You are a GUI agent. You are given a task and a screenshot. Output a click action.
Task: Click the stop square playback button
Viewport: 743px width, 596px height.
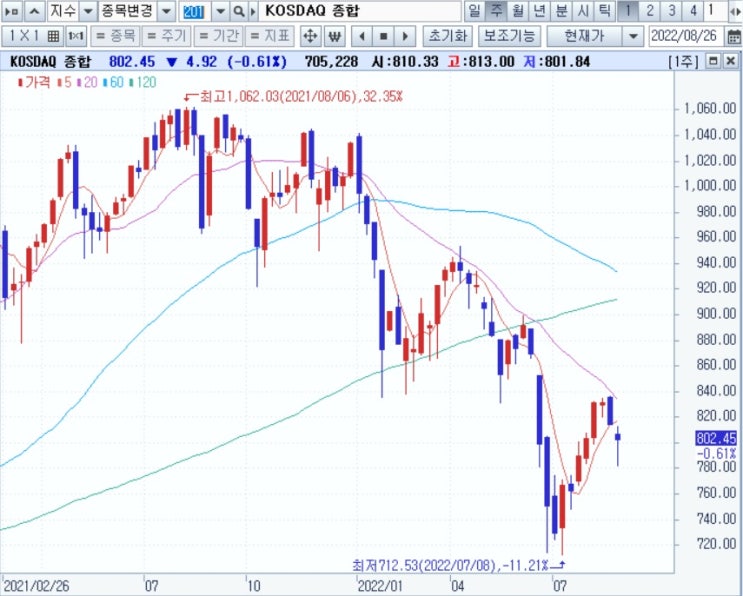[x=384, y=36]
